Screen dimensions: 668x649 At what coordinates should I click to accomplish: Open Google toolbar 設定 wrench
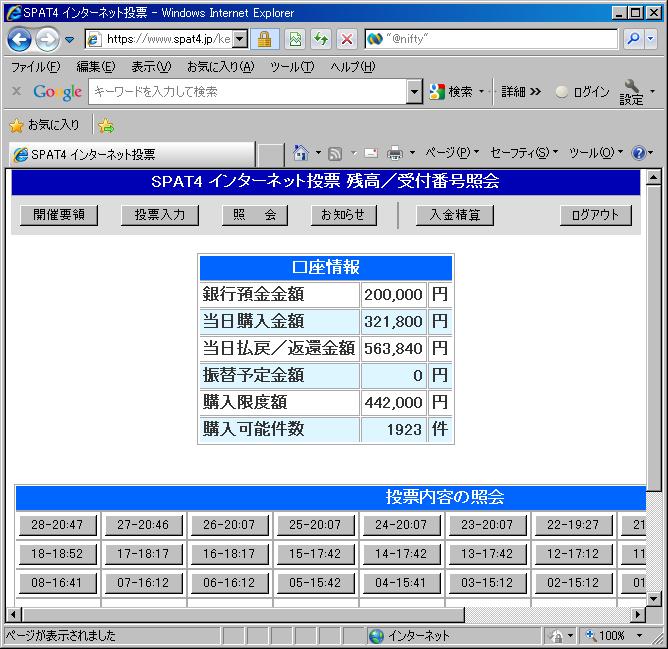tap(631, 92)
